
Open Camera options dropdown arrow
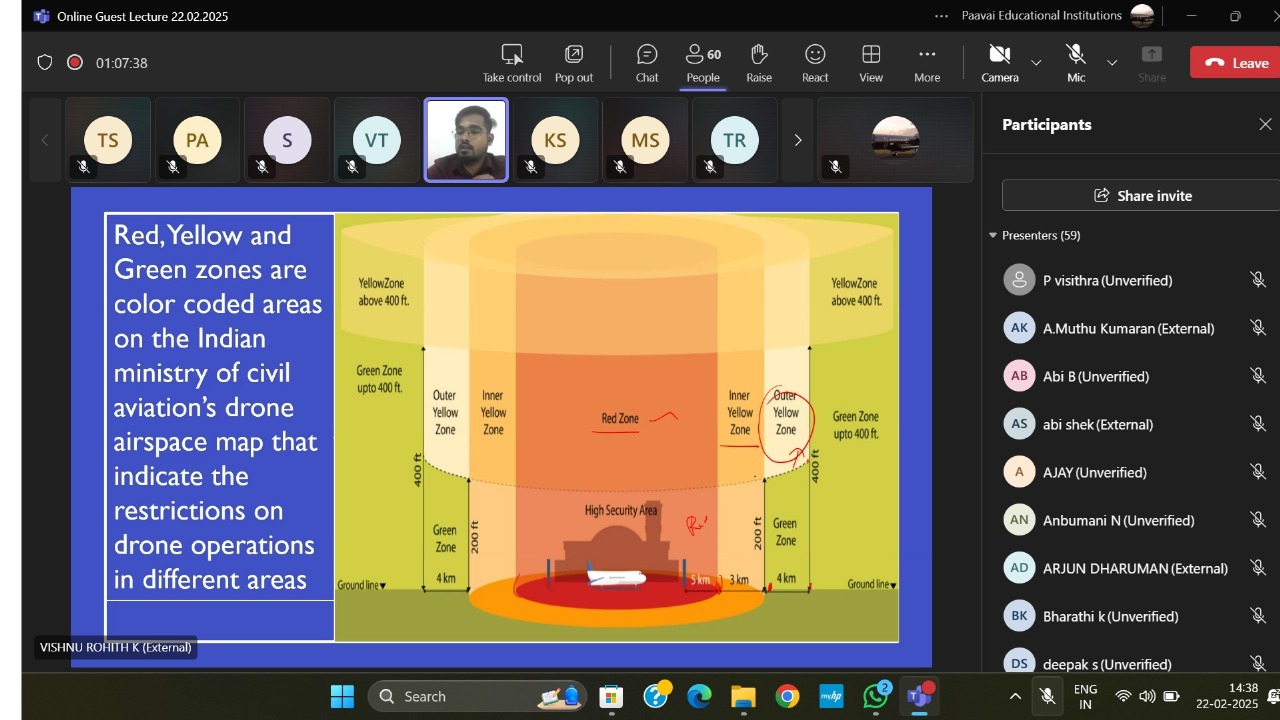1036,63
